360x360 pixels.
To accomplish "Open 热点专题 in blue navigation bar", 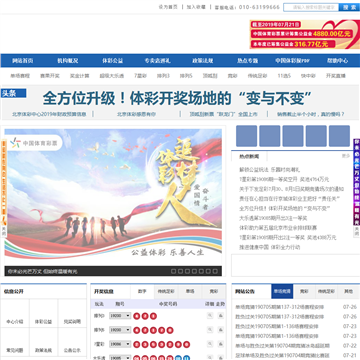I will [248, 61].
